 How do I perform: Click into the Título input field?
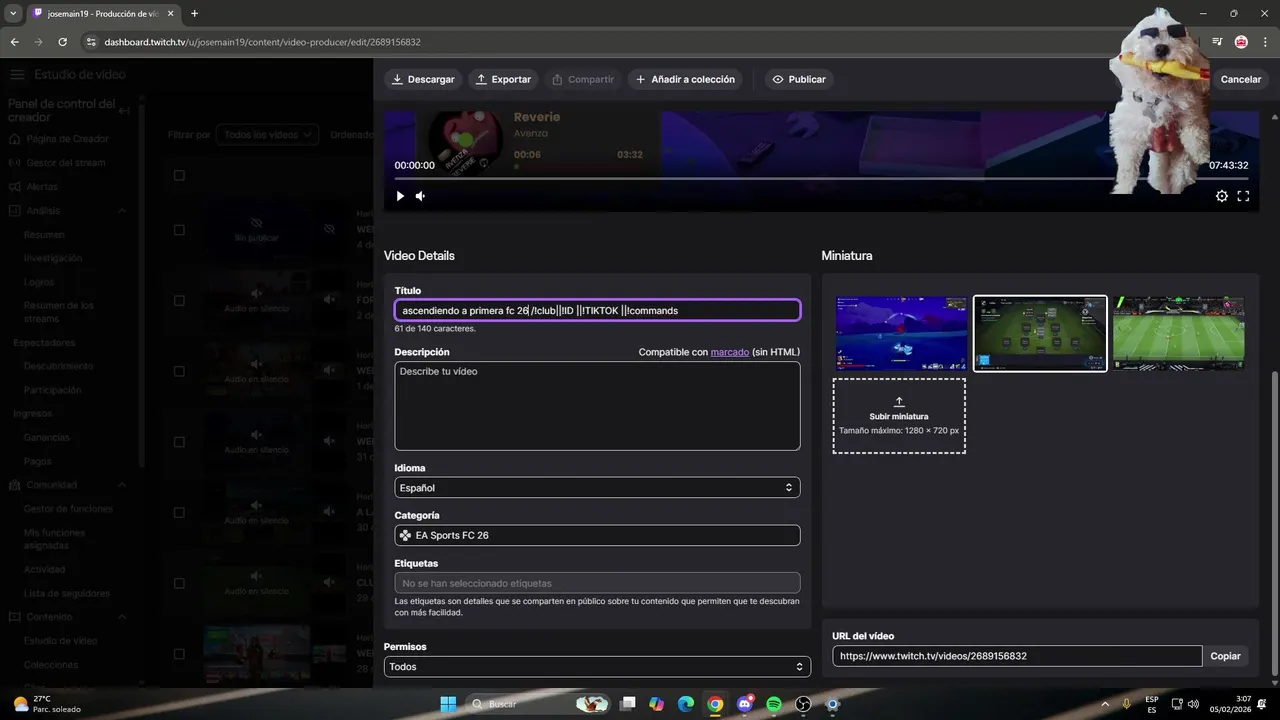(x=597, y=310)
